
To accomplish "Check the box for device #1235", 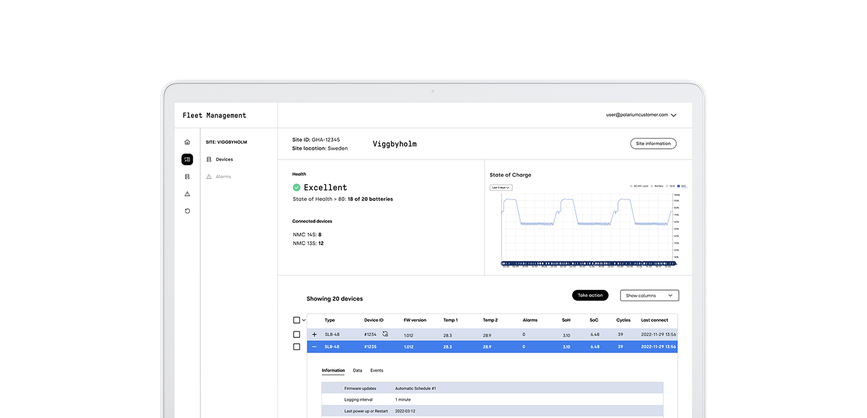I will pyautogui.click(x=296, y=347).
